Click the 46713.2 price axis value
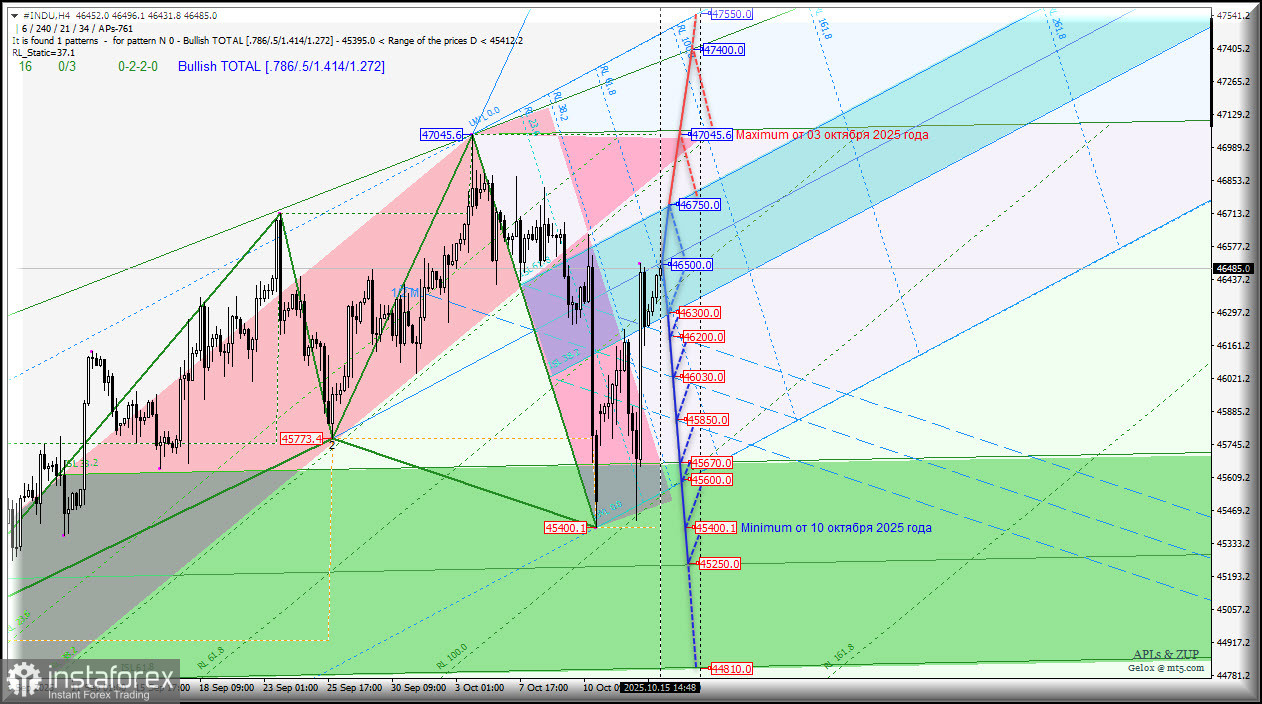The height and width of the screenshot is (704, 1262). tap(1232, 213)
